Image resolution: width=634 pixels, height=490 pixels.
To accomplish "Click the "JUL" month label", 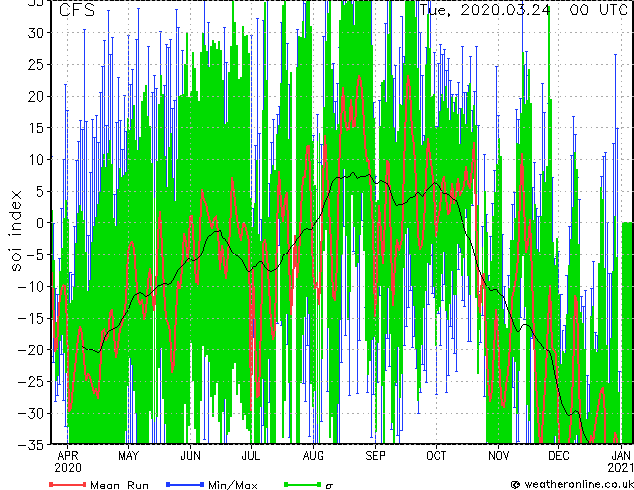I will 251,456.
